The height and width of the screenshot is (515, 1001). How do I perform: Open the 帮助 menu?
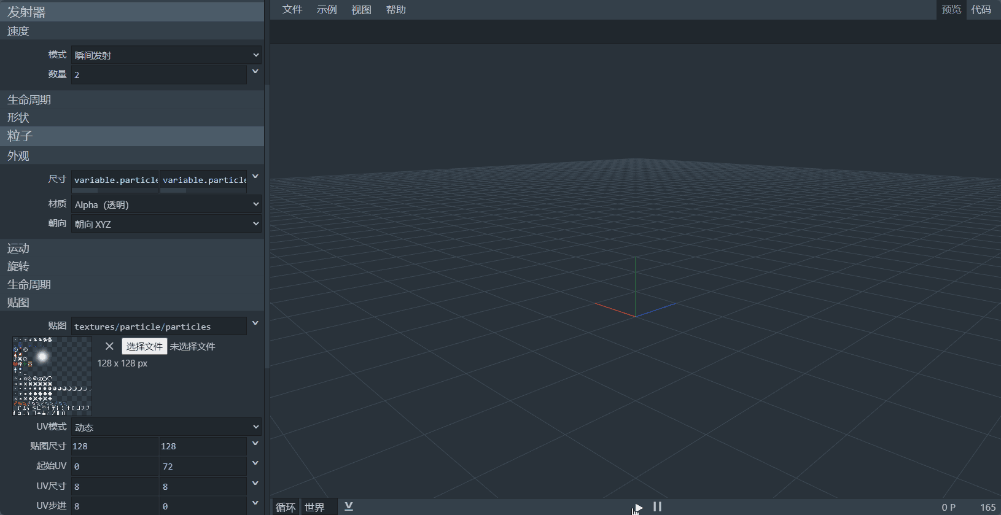click(x=396, y=10)
